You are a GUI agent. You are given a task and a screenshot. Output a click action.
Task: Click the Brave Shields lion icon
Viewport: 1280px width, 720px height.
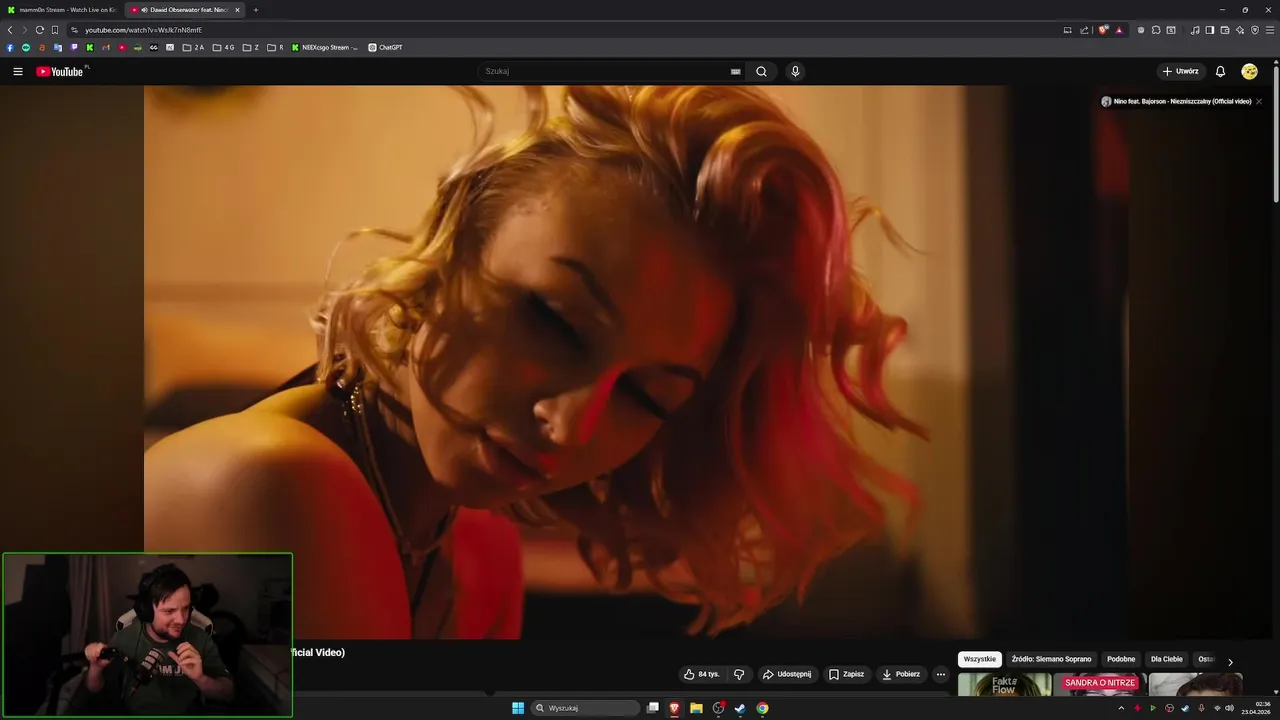click(1103, 30)
